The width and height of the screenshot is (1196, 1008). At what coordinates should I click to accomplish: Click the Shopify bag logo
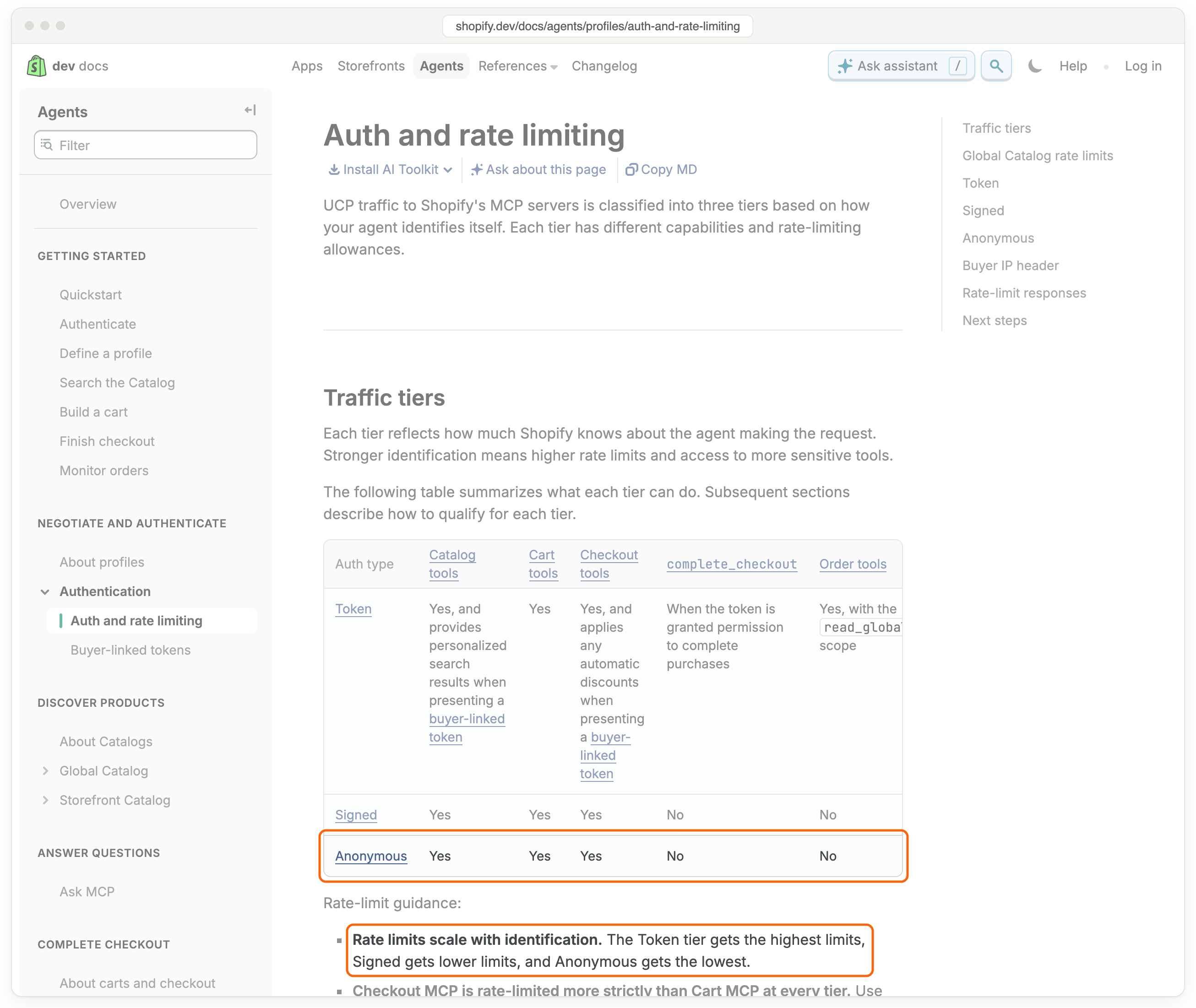[36, 66]
